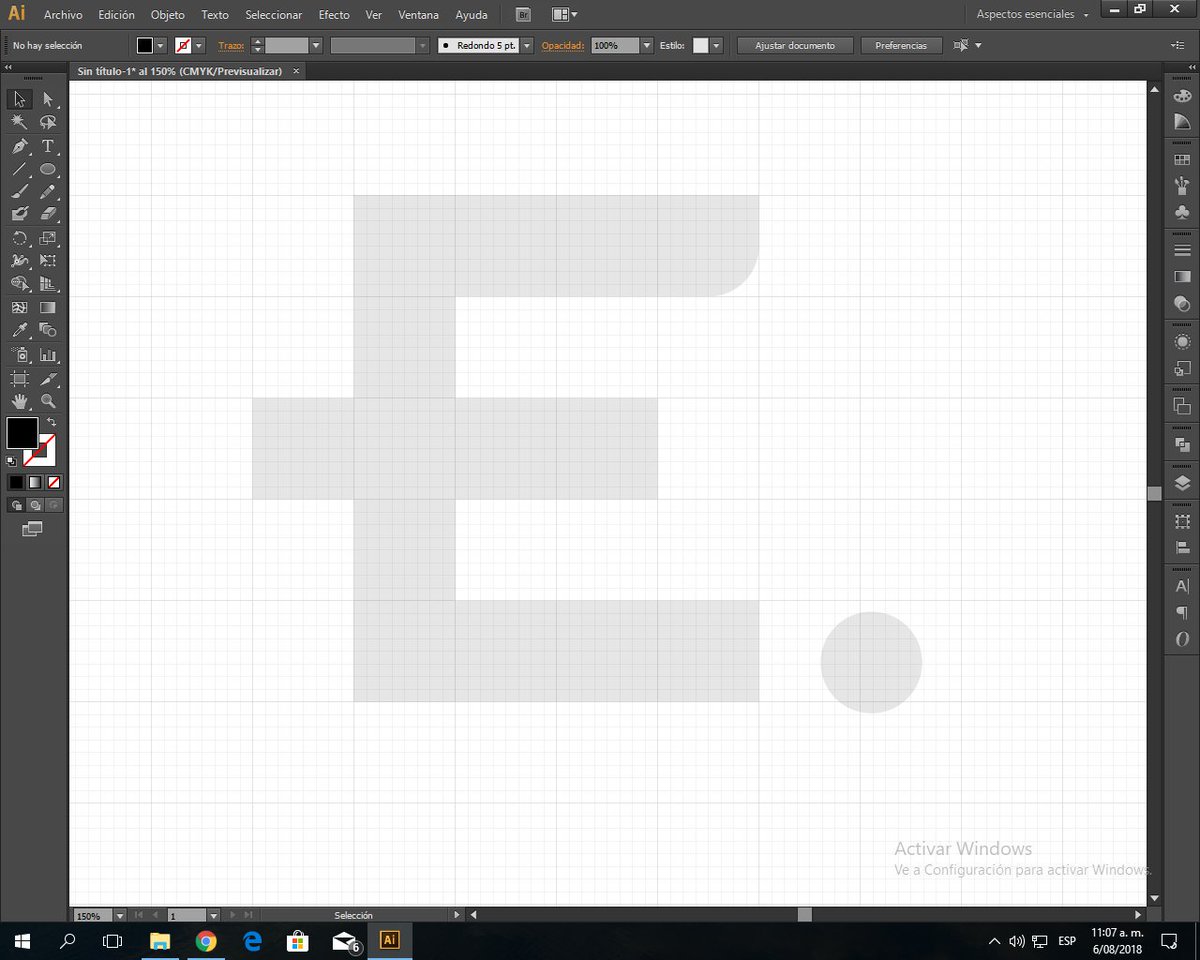
Task: Select the Blend tool
Action: point(48,330)
